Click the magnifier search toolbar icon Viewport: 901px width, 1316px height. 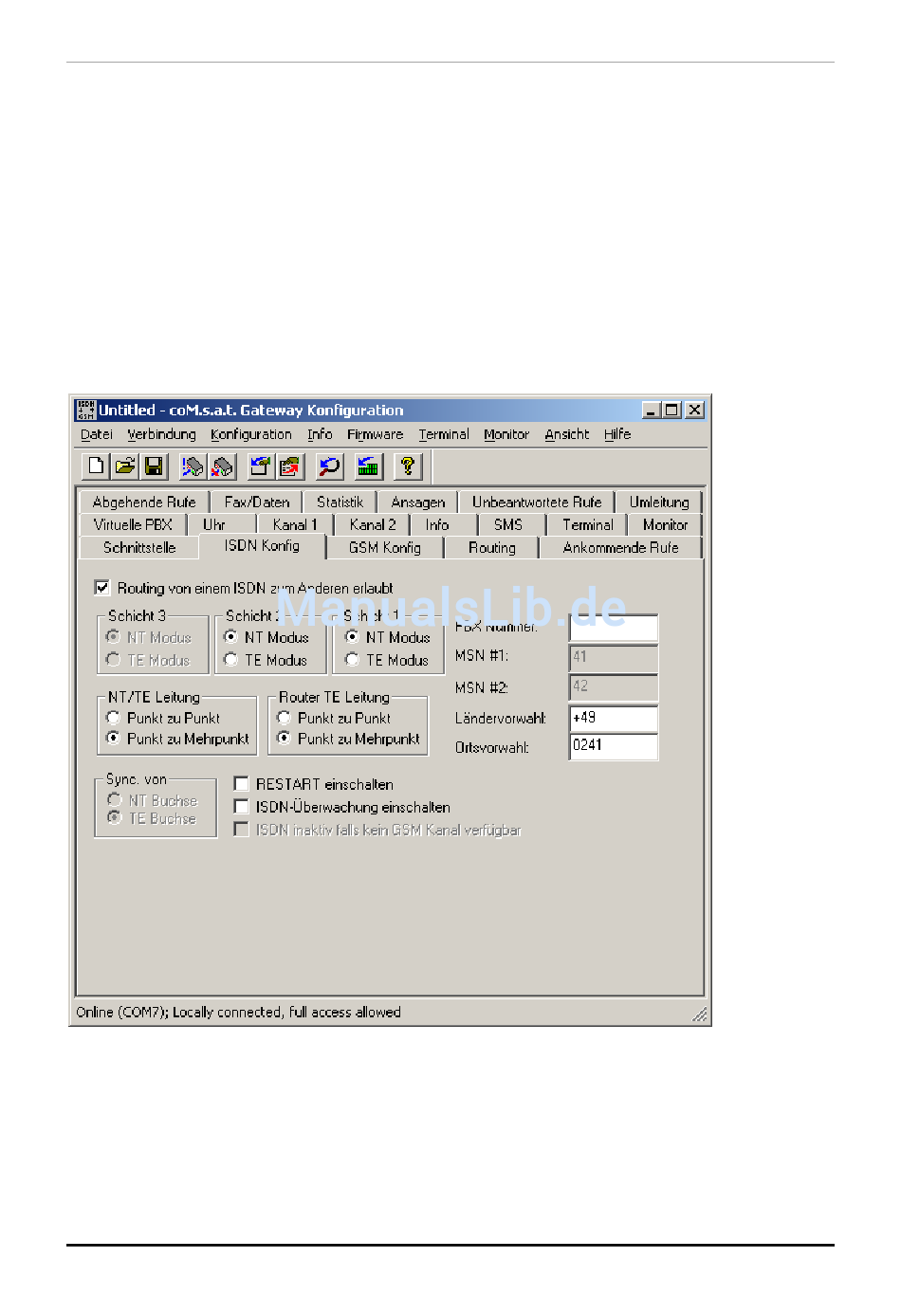[329, 466]
